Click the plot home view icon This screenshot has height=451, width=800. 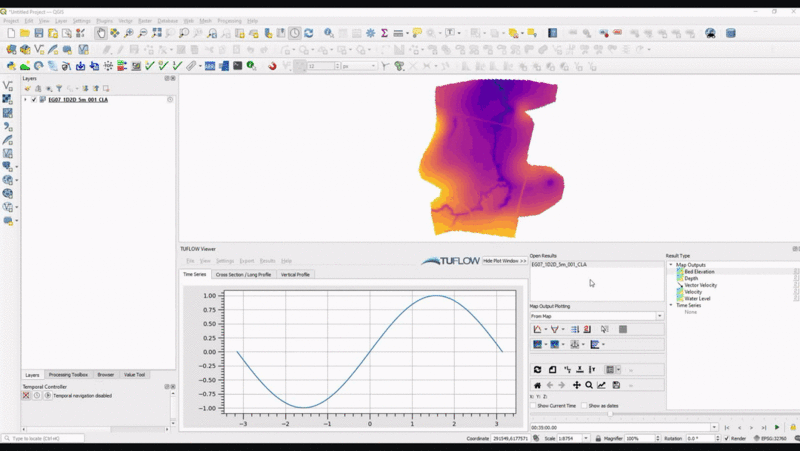point(537,385)
